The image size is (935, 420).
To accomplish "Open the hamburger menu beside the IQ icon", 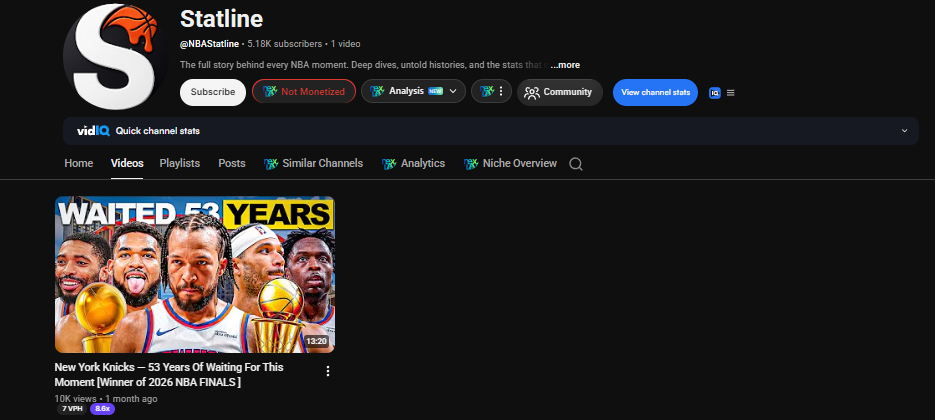I will tap(730, 92).
